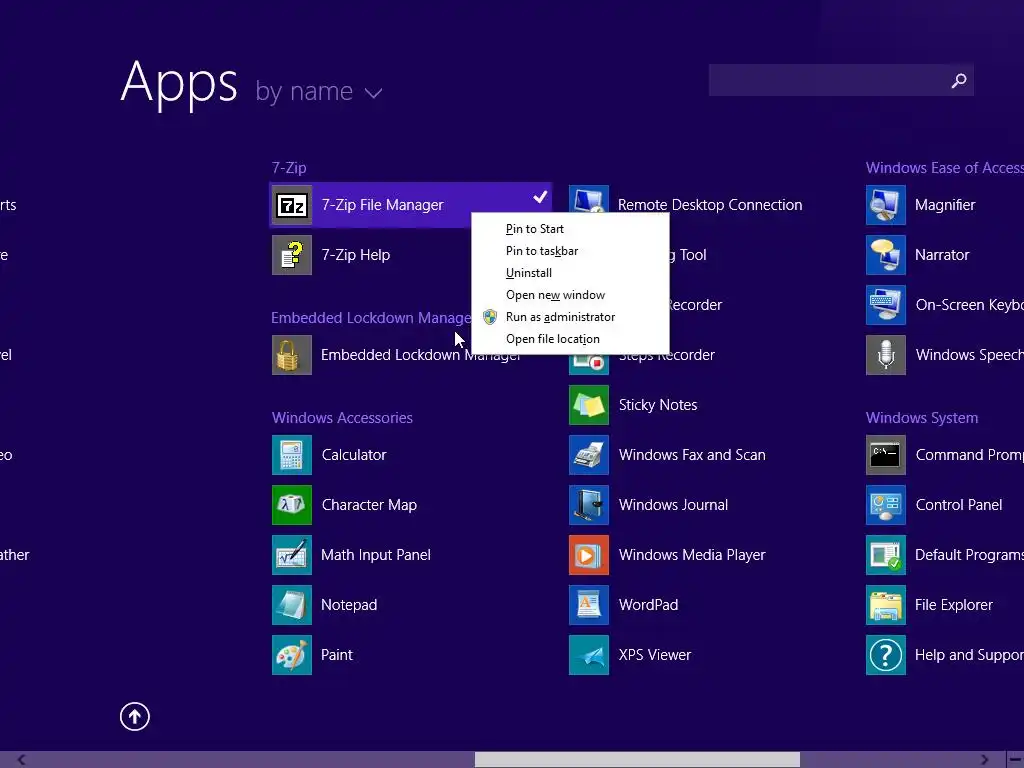
Task: Click the Windows Ease of Access header
Action: point(944,168)
